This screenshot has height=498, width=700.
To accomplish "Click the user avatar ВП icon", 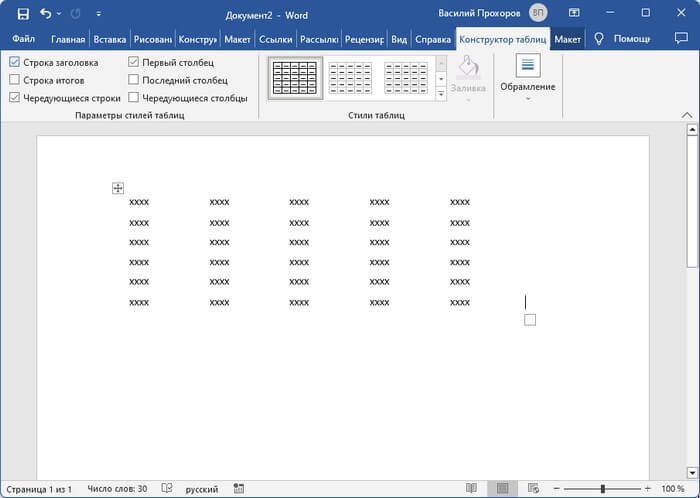I will coord(538,13).
